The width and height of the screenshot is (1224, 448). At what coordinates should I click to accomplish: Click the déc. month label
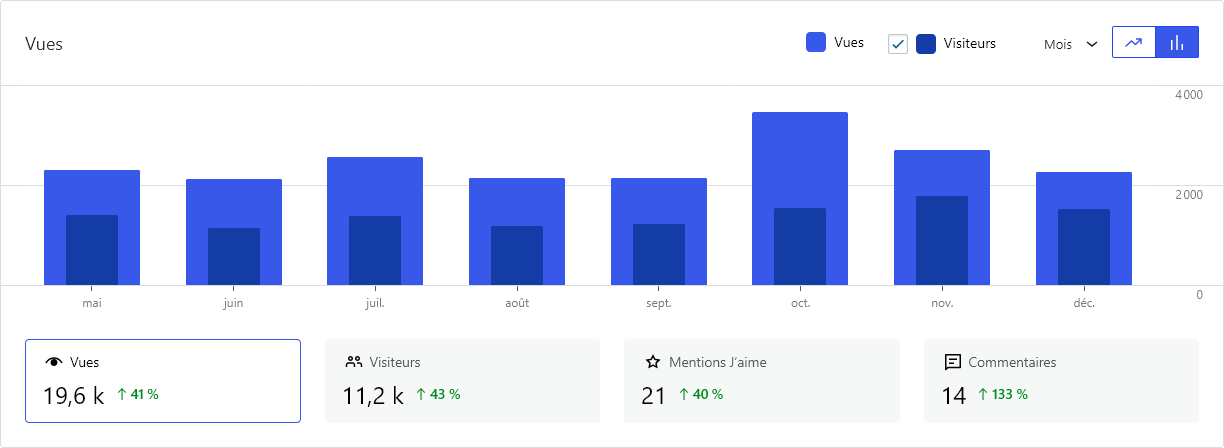pyautogui.click(x=1083, y=303)
